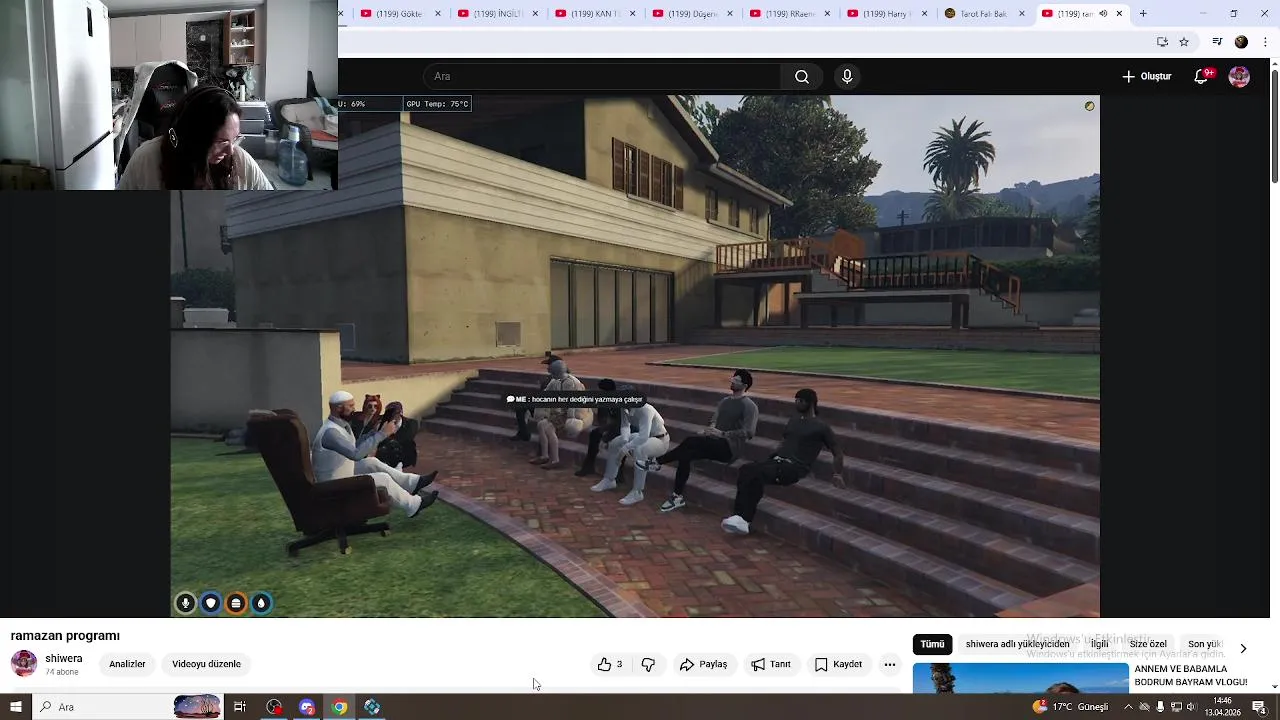Open Windows Start menu
Screen dimensions: 1280x720
point(15,707)
